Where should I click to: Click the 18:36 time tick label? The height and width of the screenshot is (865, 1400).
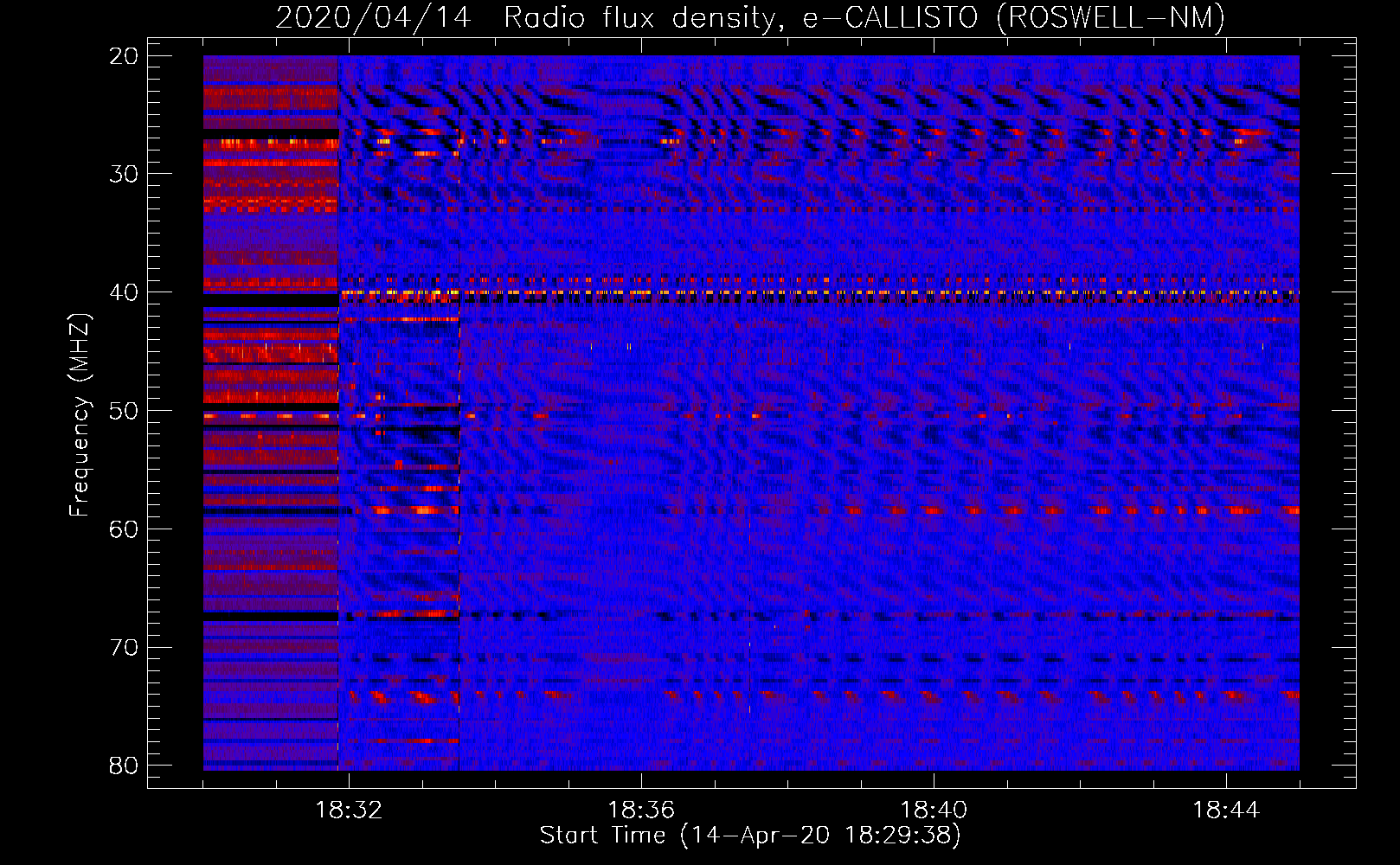(641, 811)
